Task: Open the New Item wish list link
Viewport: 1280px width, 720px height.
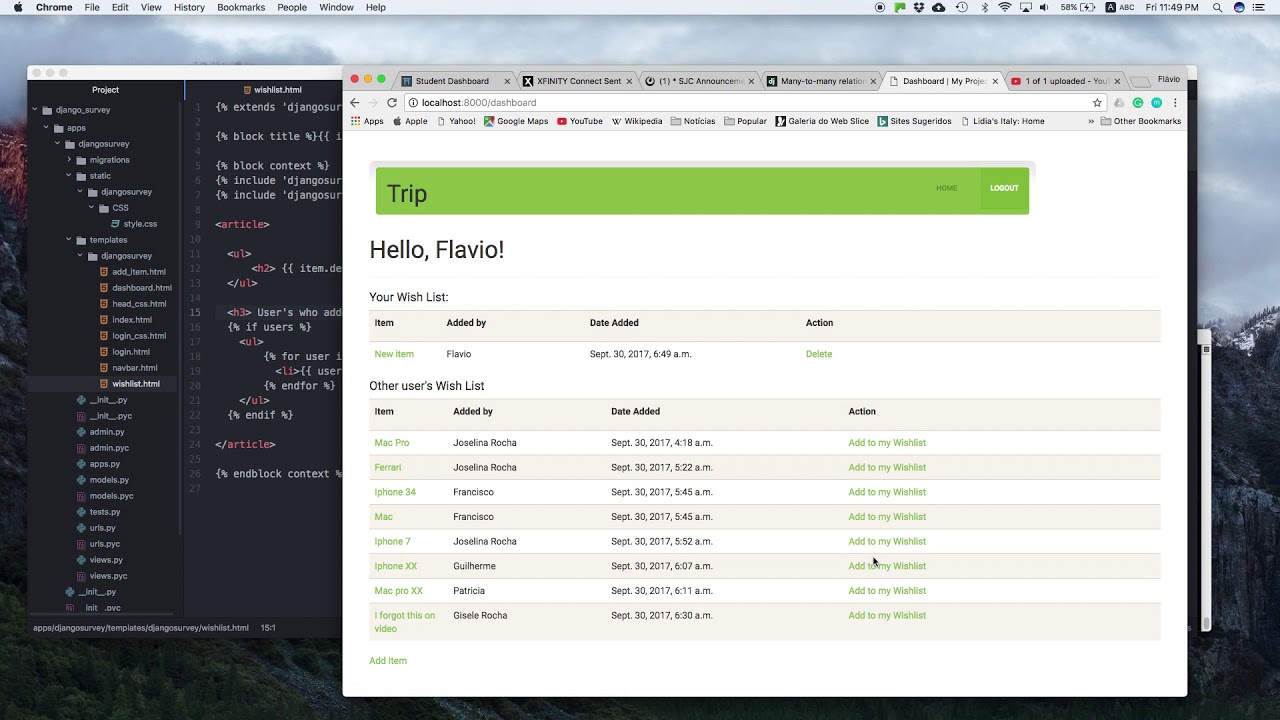Action: [394, 354]
